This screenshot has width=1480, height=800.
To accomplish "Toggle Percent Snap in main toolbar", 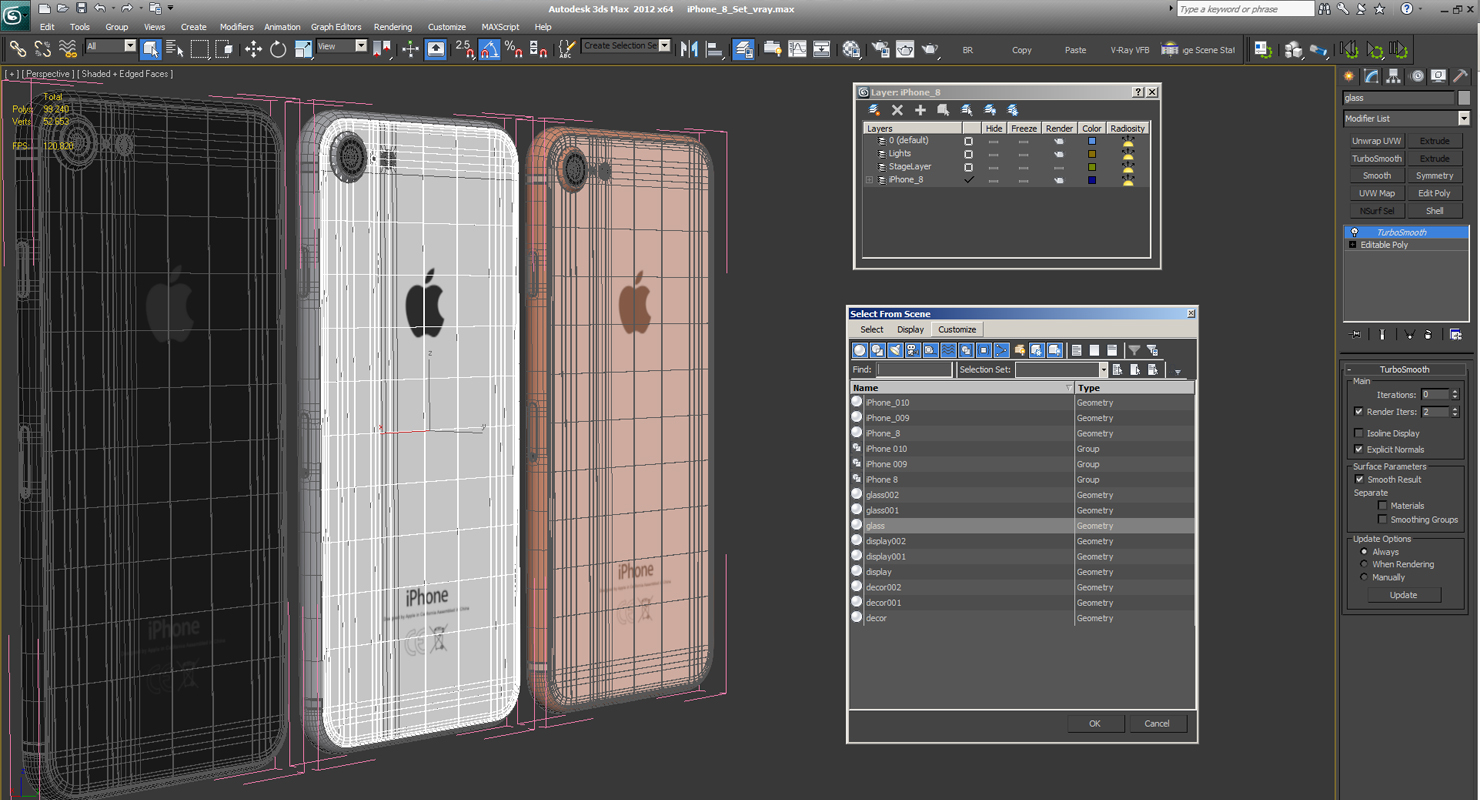I will 513,48.
